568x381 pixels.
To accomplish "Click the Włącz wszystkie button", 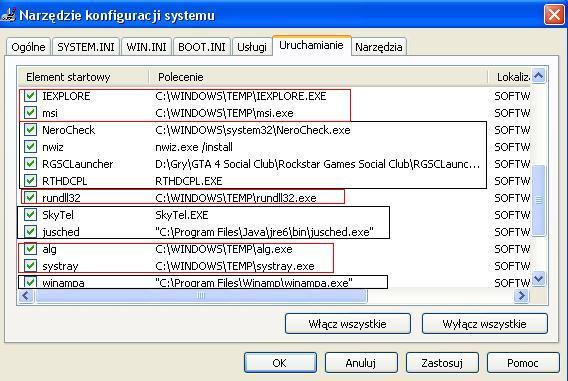I will (x=348, y=323).
